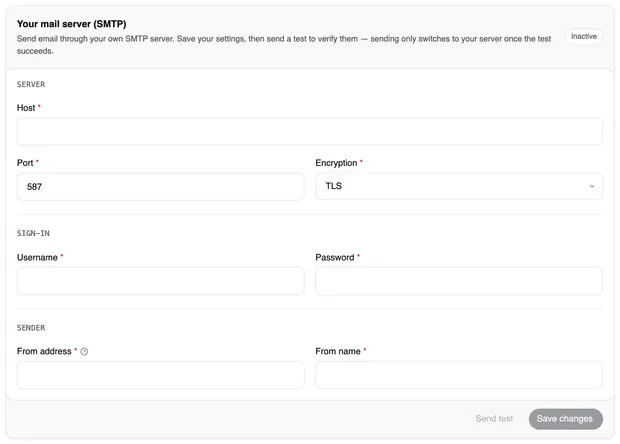The width and height of the screenshot is (620, 444).
Task: Click the Send test button
Action: (494, 419)
